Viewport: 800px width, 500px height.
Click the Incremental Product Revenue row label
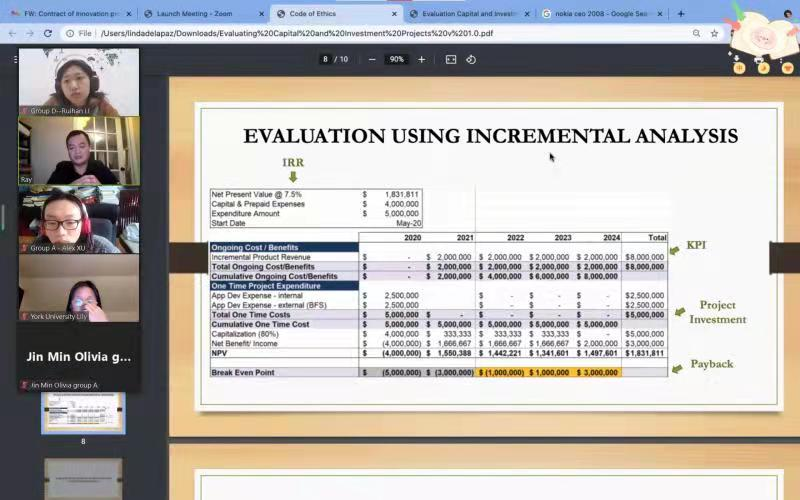(x=261, y=257)
